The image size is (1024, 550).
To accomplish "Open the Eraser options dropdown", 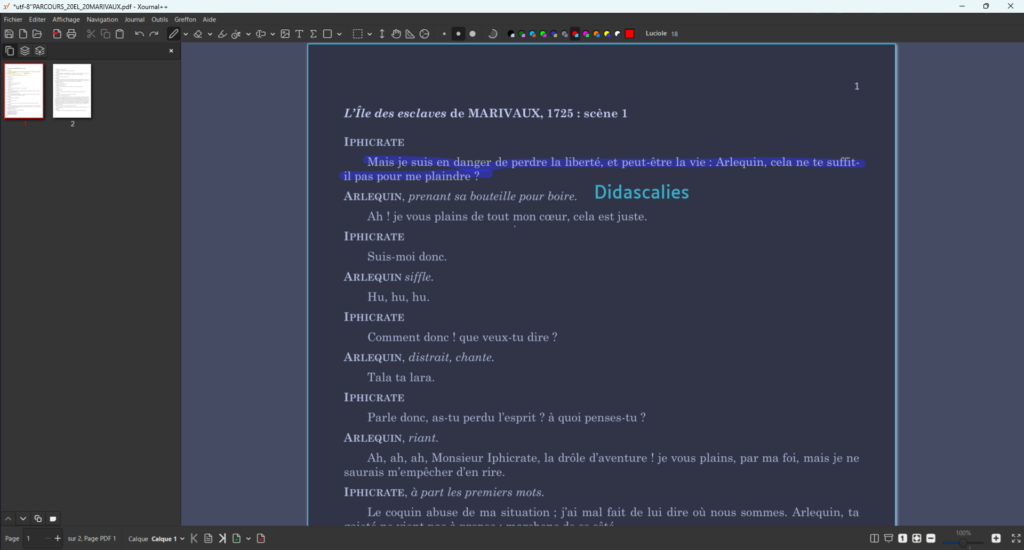I will 210,34.
